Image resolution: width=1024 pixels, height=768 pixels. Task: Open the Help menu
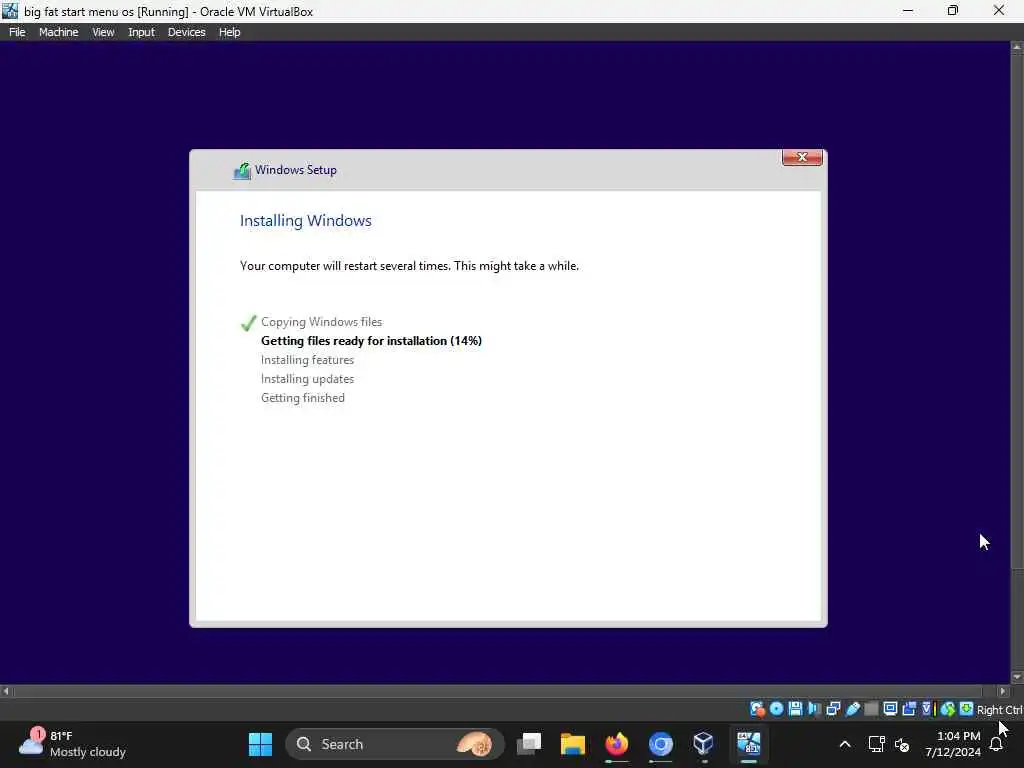point(229,32)
